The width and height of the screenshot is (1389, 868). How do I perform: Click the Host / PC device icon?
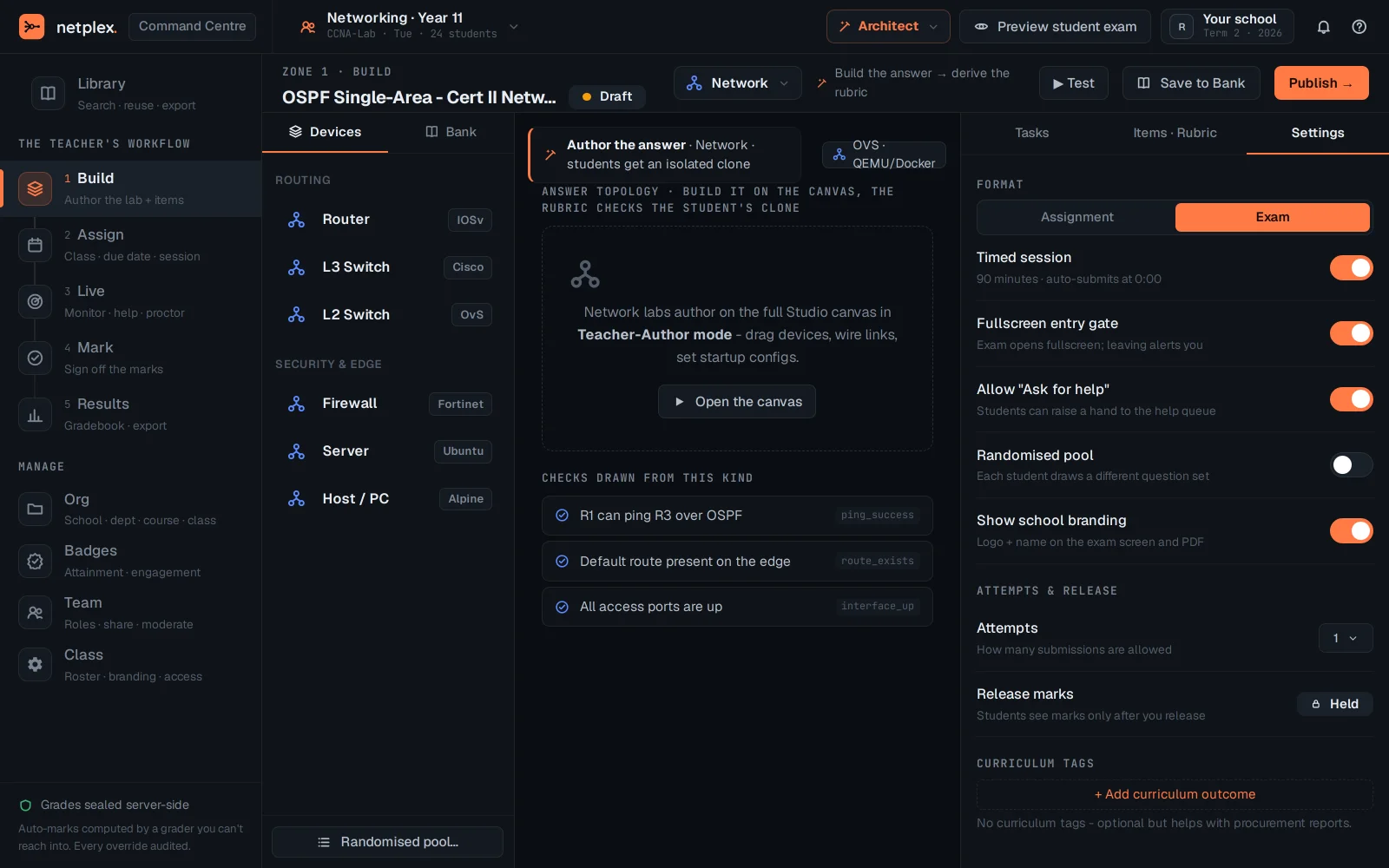296,499
